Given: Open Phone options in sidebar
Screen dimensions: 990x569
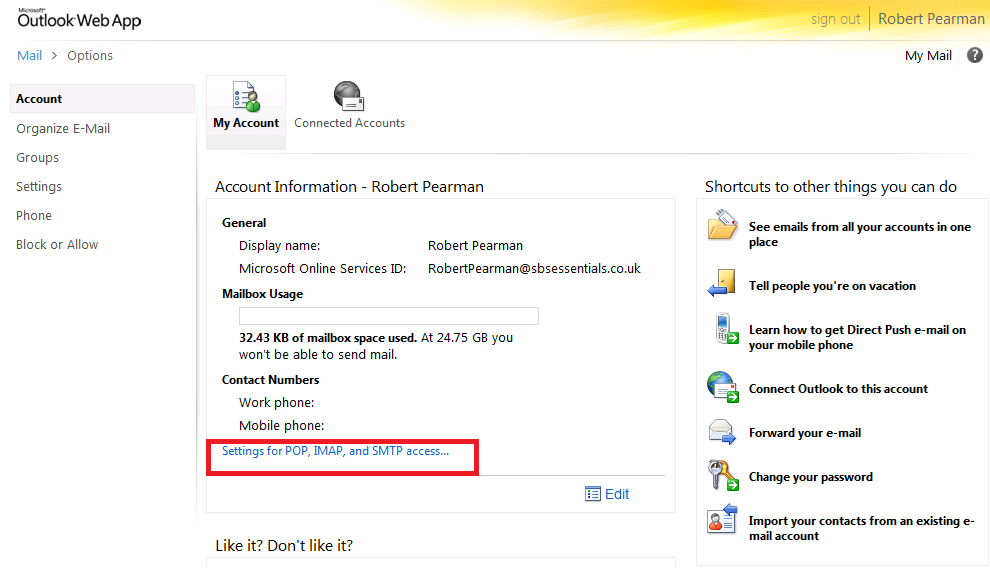Looking at the screenshot, I should (34, 216).
